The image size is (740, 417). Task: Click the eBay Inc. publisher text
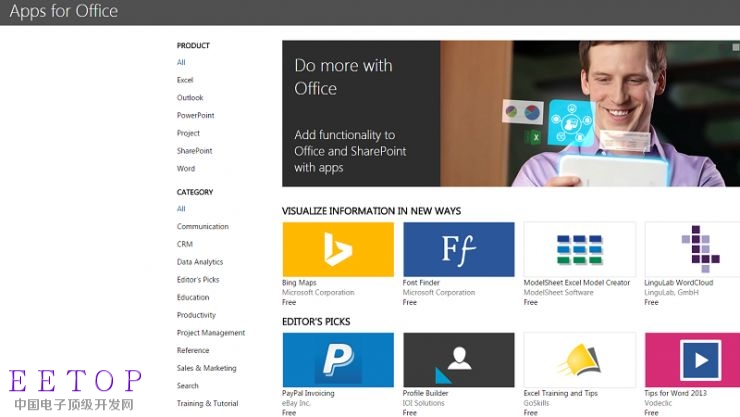[296, 403]
